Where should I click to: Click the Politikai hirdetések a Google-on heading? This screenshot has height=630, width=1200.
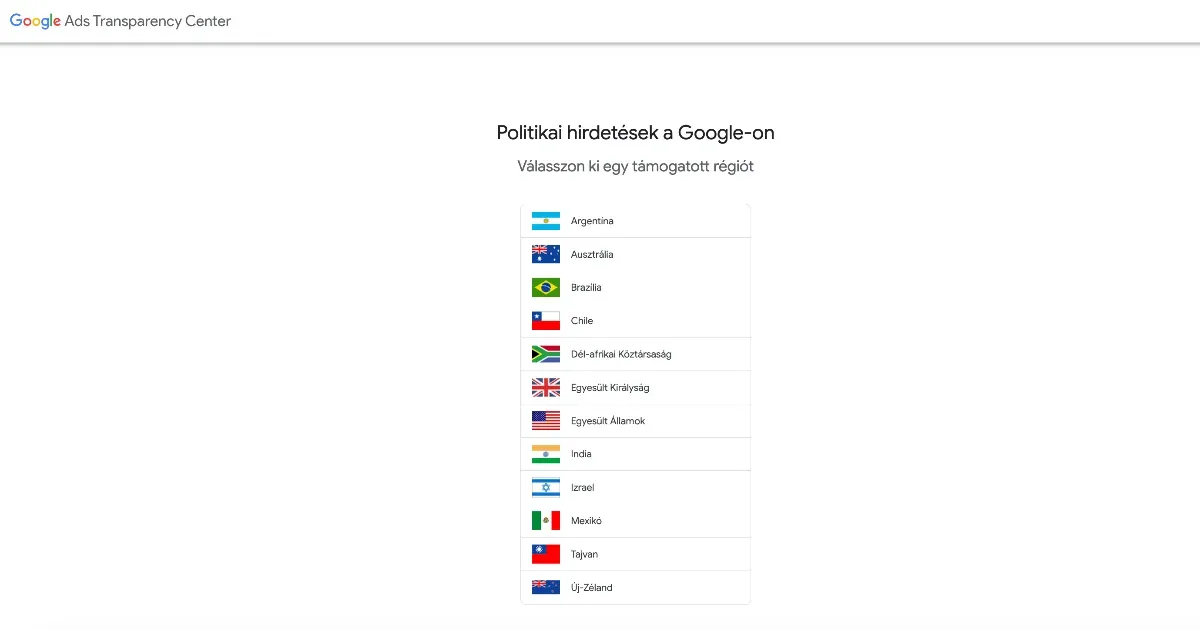click(x=635, y=133)
